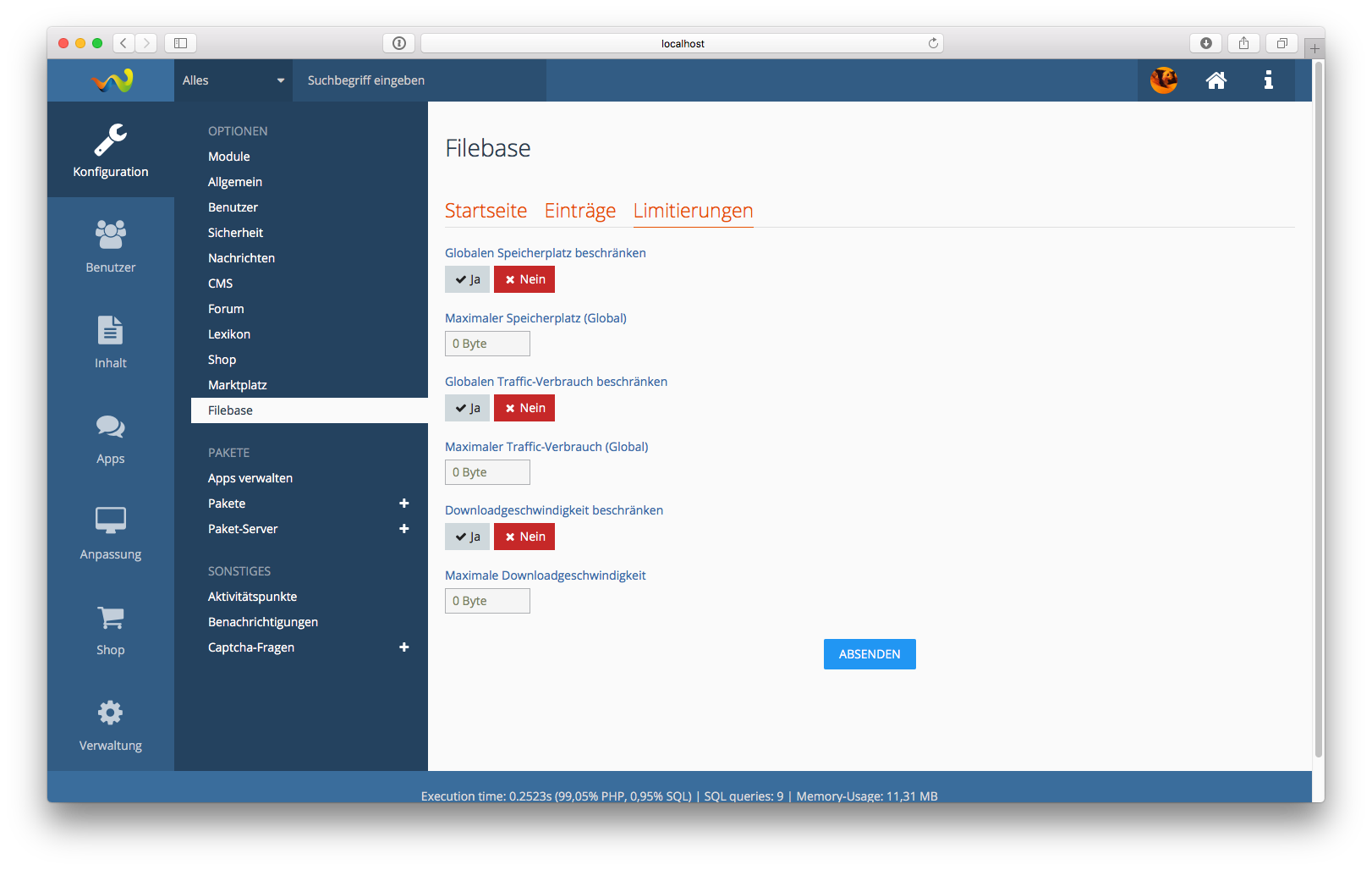
Task: Open the Alles search scope dropdown
Action: point(233,80)
